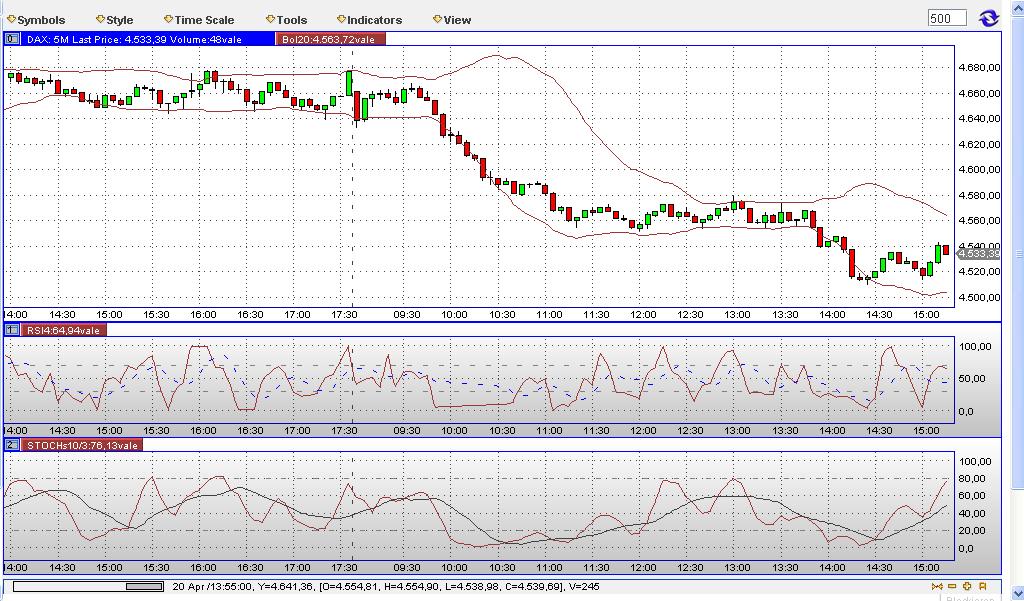Open the View menu

click(452, 18)
